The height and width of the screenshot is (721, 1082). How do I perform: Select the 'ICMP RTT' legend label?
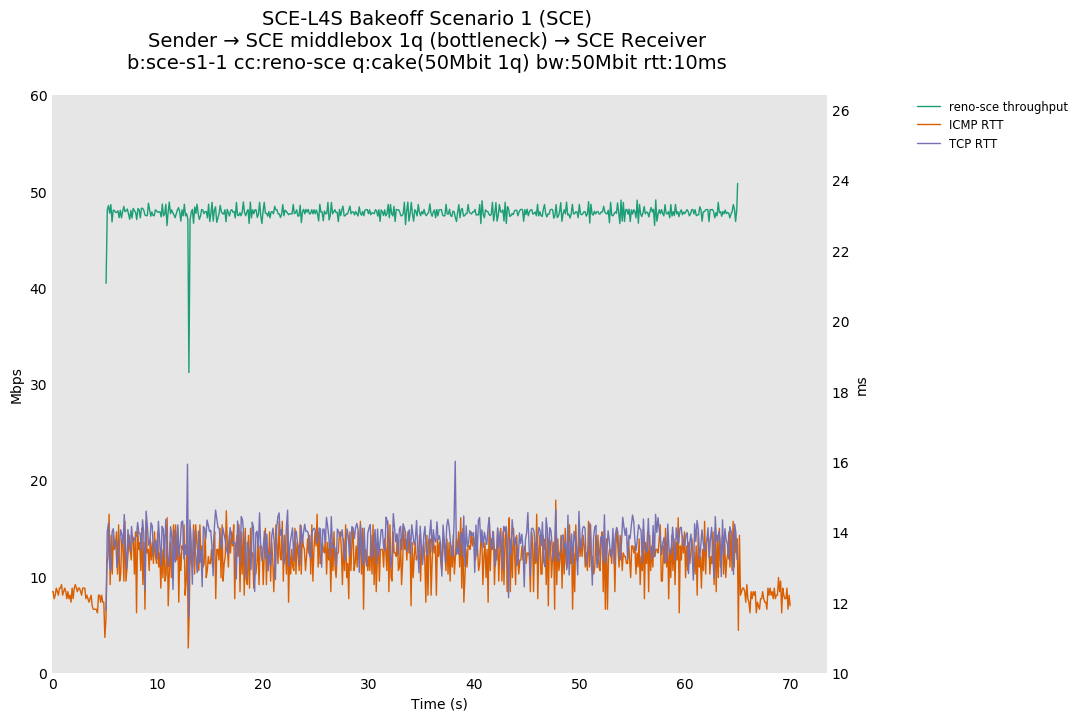pos(975,125)
